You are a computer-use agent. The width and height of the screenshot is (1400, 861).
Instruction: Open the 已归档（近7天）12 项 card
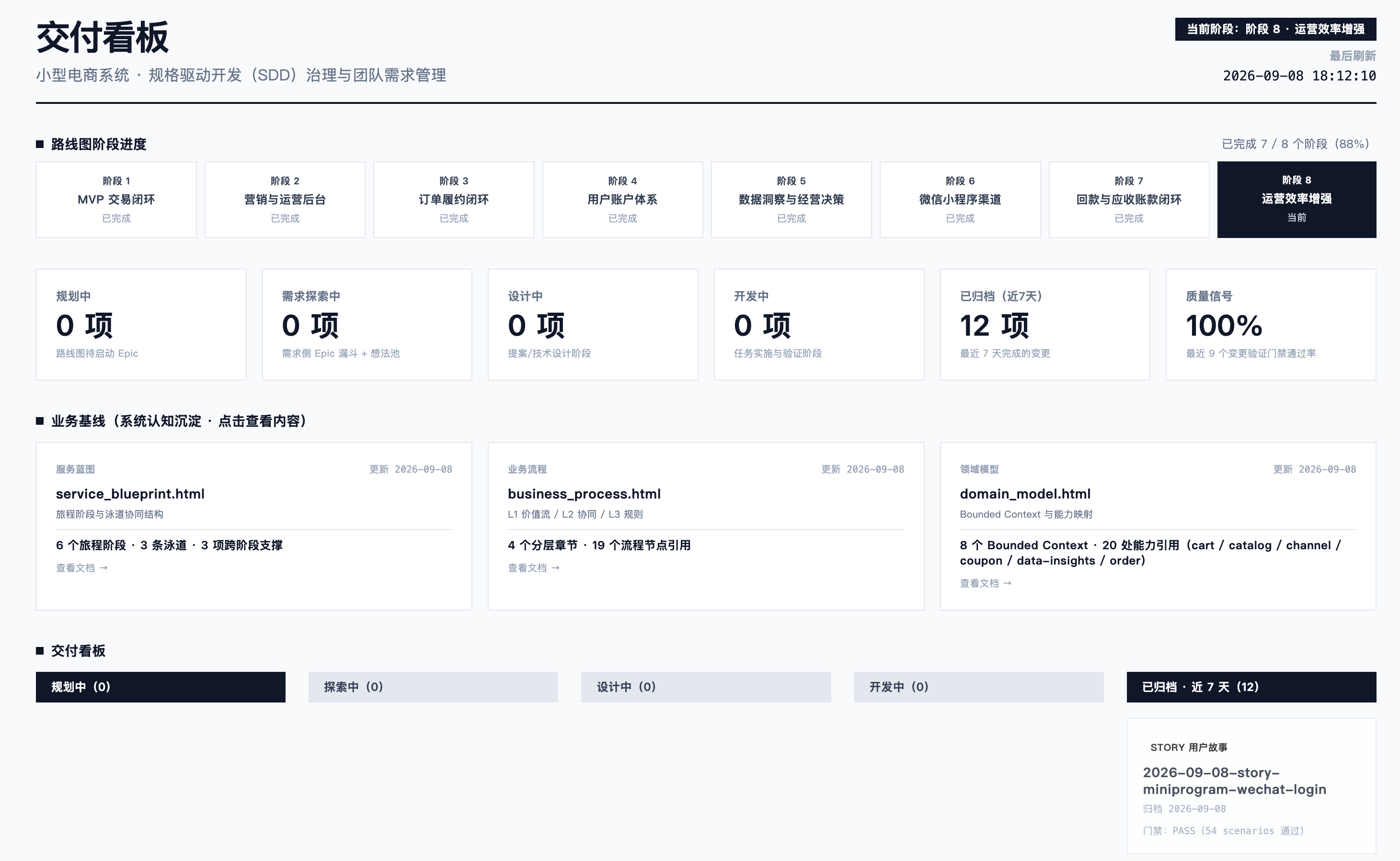pyautogui.click(x=1045, y=325)
